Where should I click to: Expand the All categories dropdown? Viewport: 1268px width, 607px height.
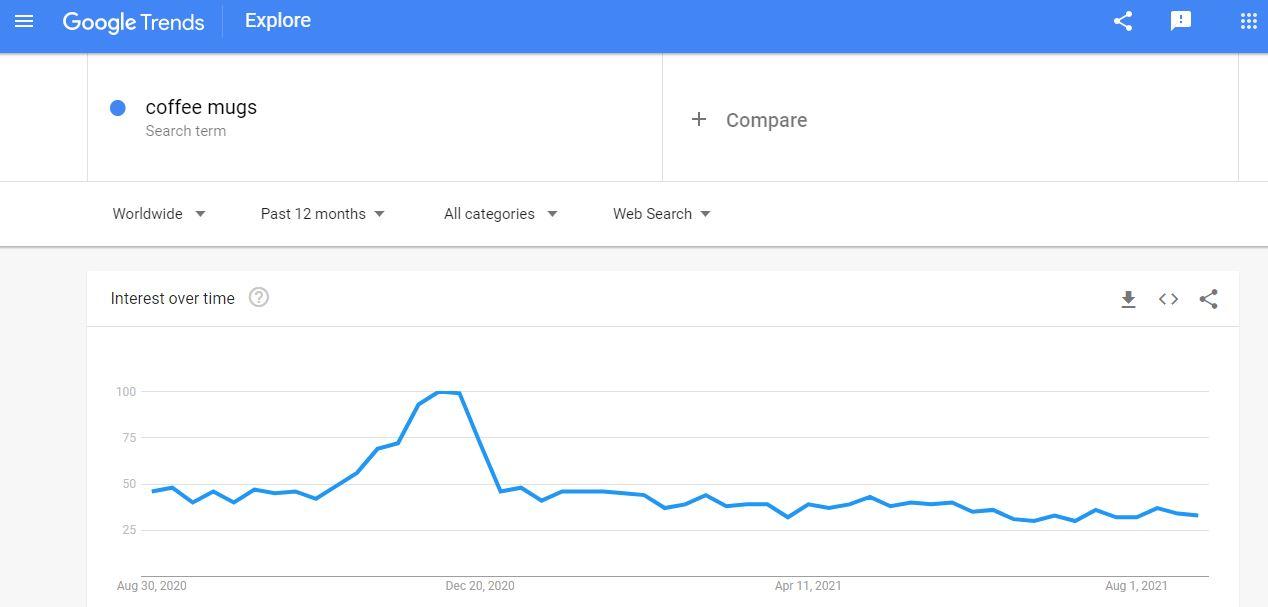point(500,214)
